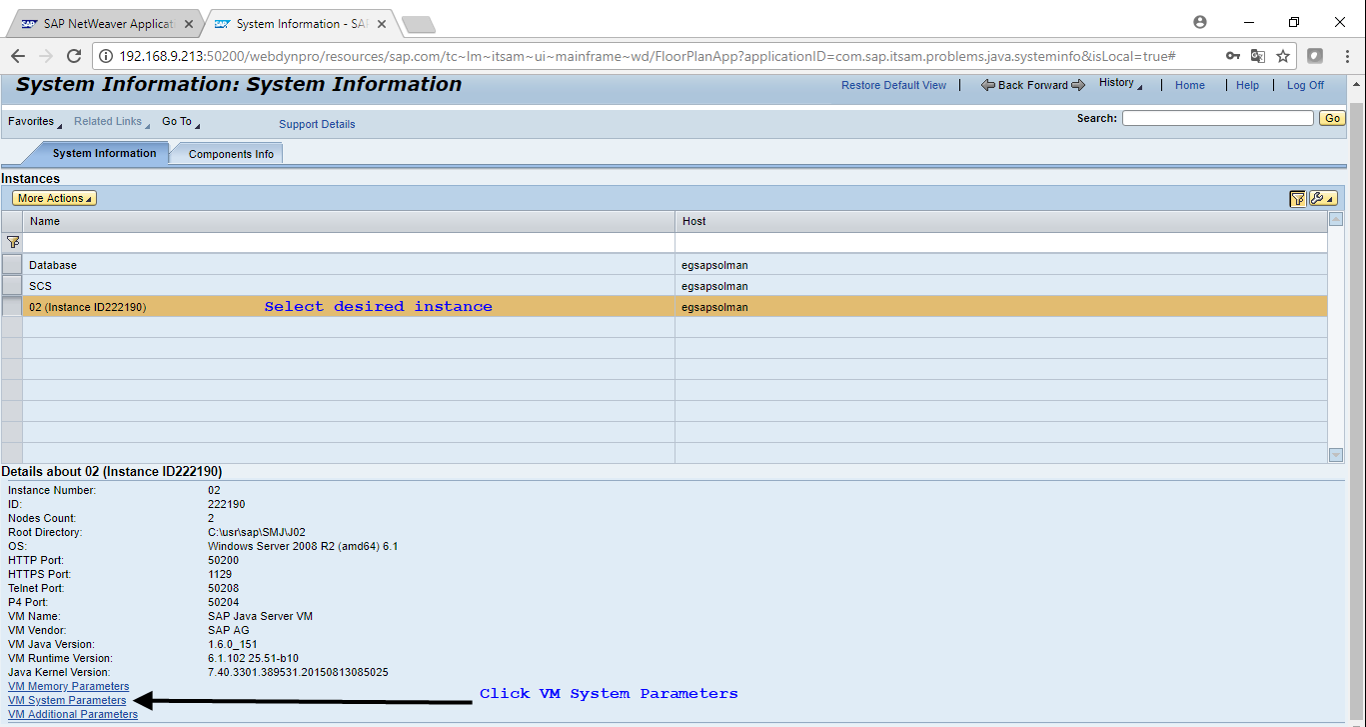Image resolution: width=1366 pixels, height=727 pixels.
Task: Switch to the System Information tab
Action: (104, 153)
